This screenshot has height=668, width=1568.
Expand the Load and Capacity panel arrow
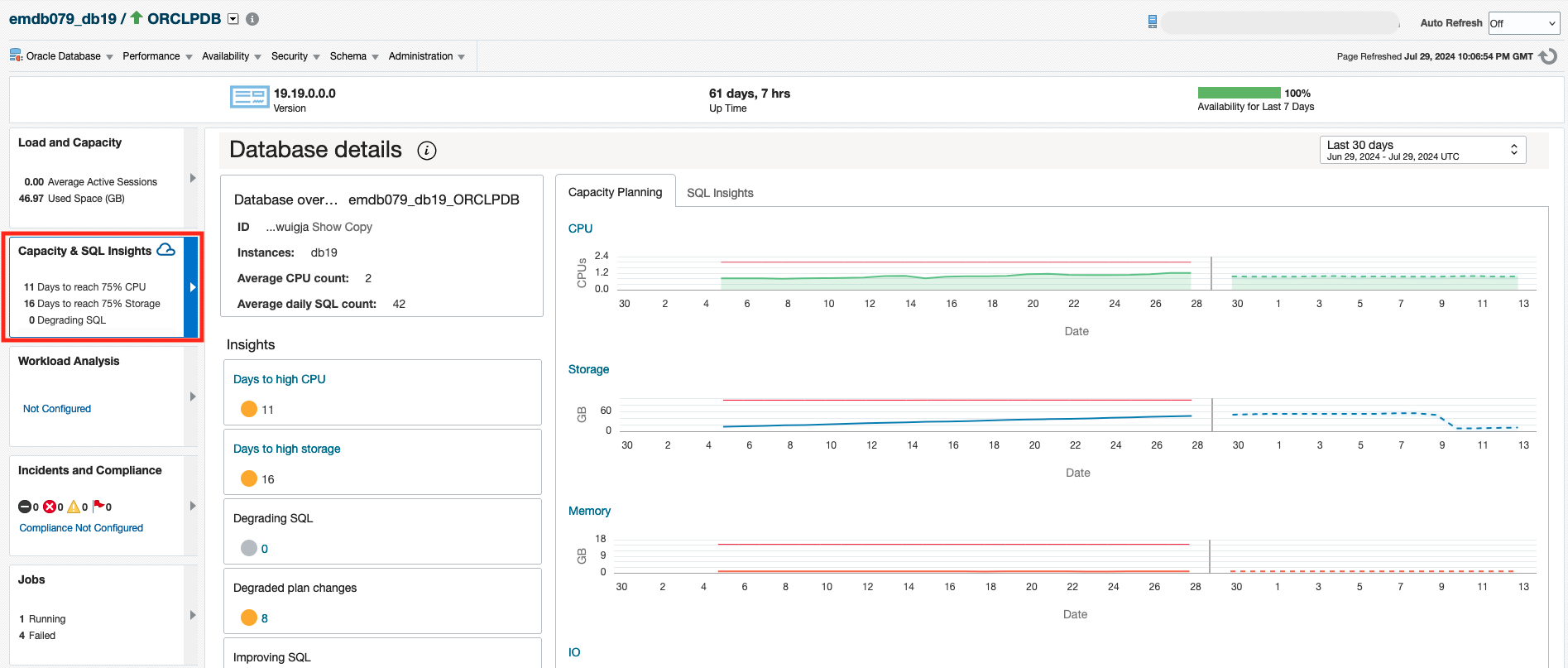[x=193, y=178]
